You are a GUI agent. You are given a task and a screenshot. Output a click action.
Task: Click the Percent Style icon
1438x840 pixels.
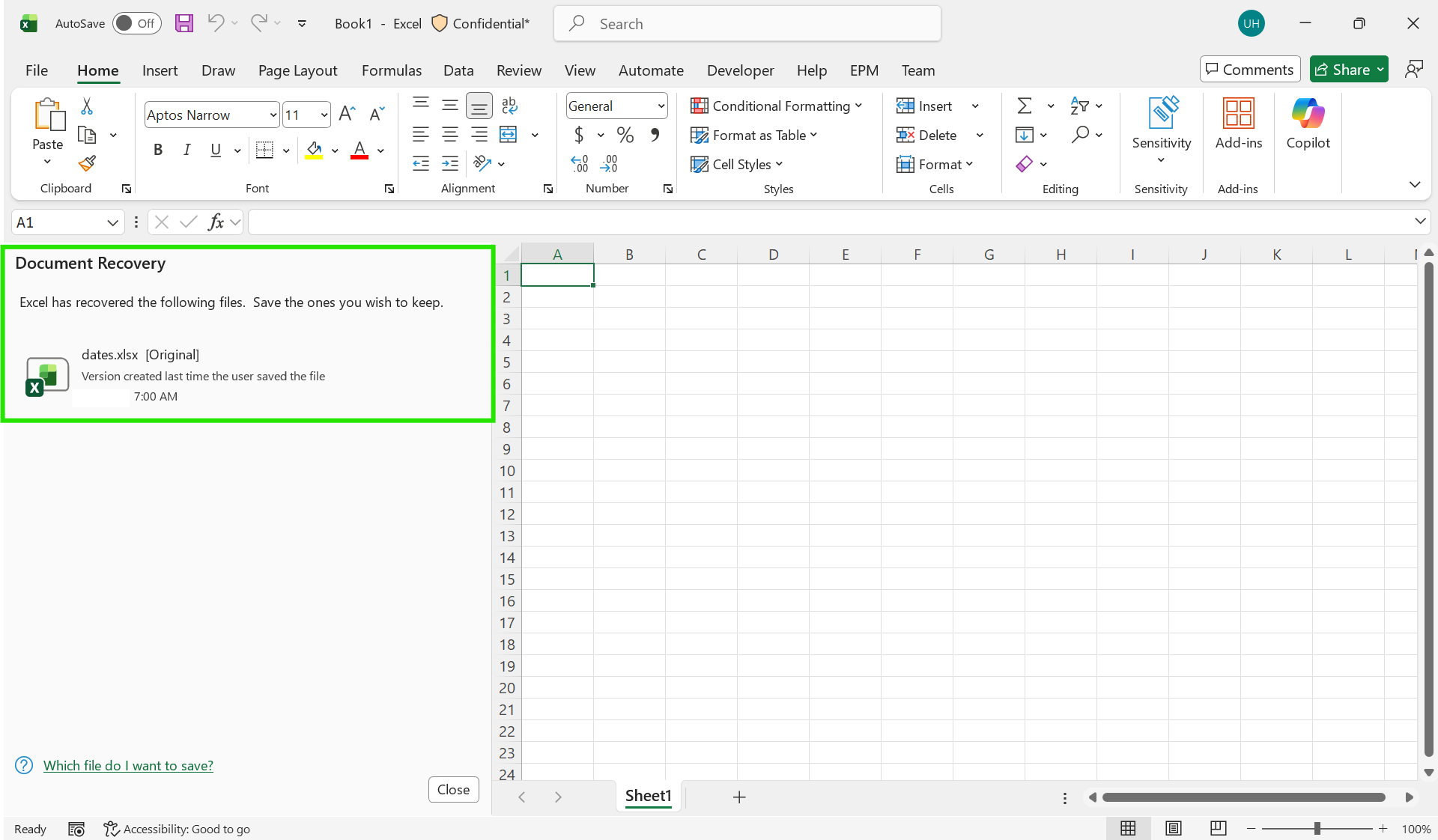tap(625, 135)
